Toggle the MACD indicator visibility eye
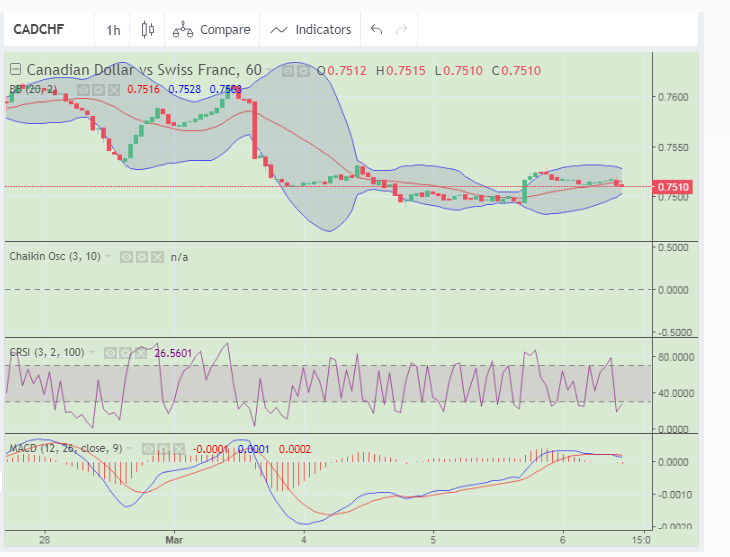Viewport: 730px width, 557px height. [x=149, y=448]
